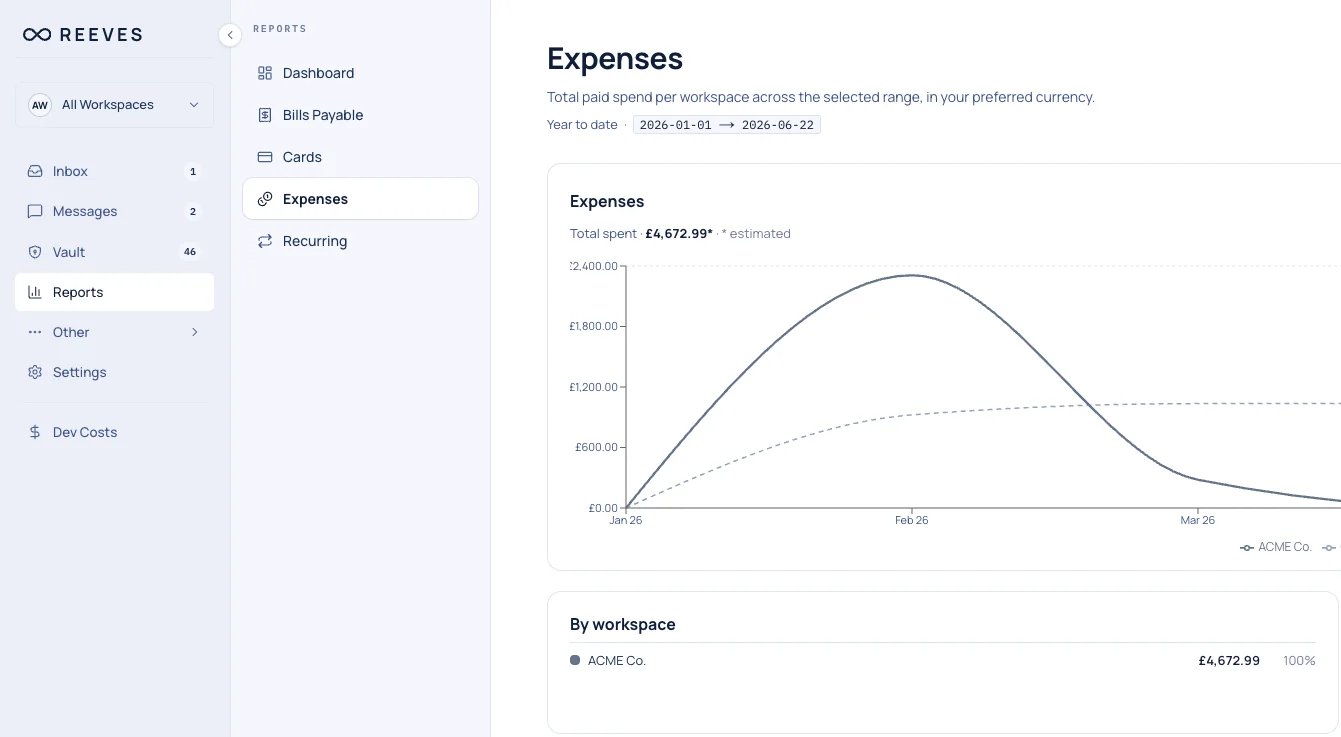Click the Recurring arrows icon
Viewport: 1341px width, 737px height.
click(x=265, y=241)
